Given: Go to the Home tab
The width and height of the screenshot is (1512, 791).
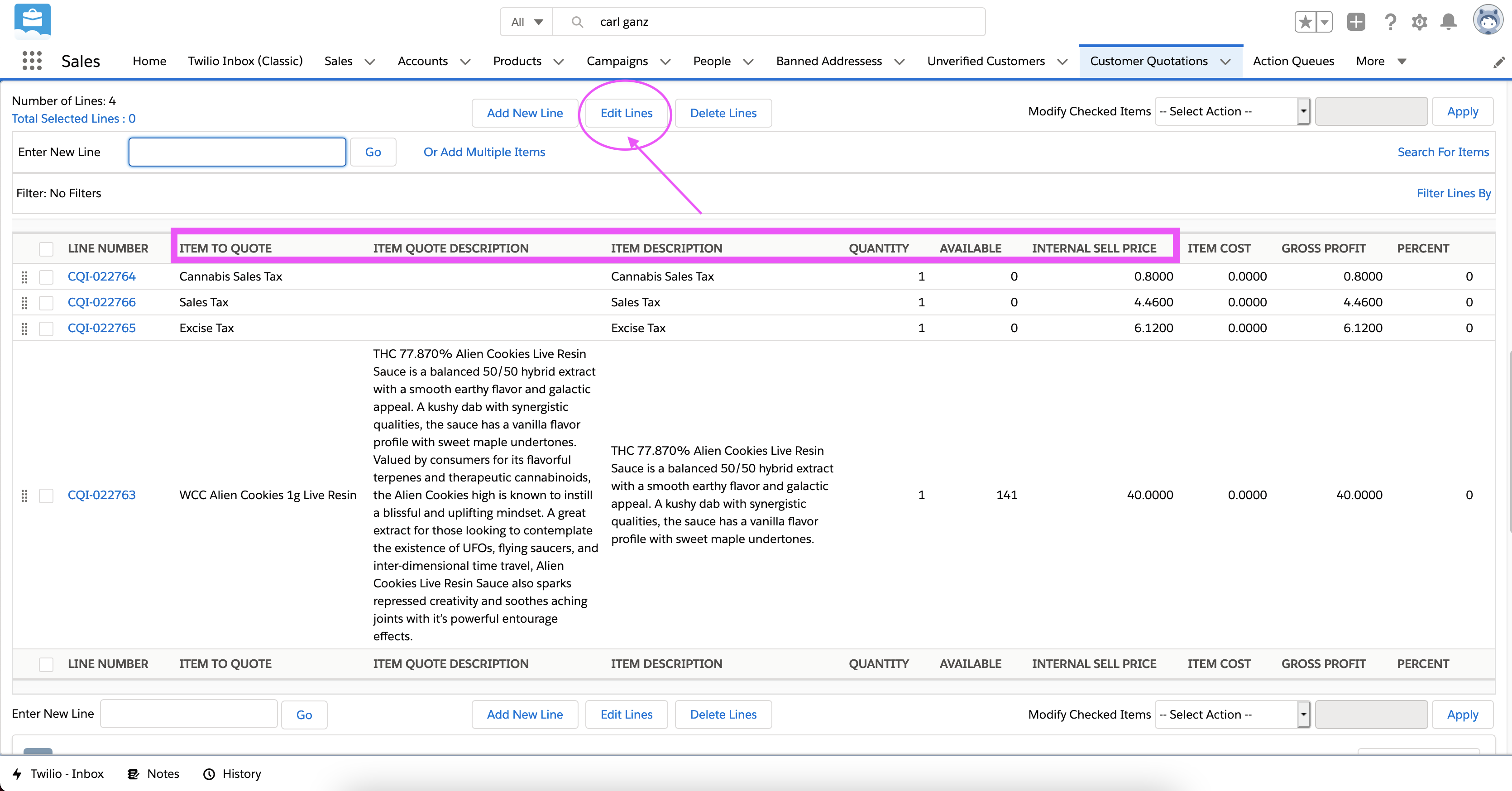Looking at the screenshot, I should tap(149, 61).
